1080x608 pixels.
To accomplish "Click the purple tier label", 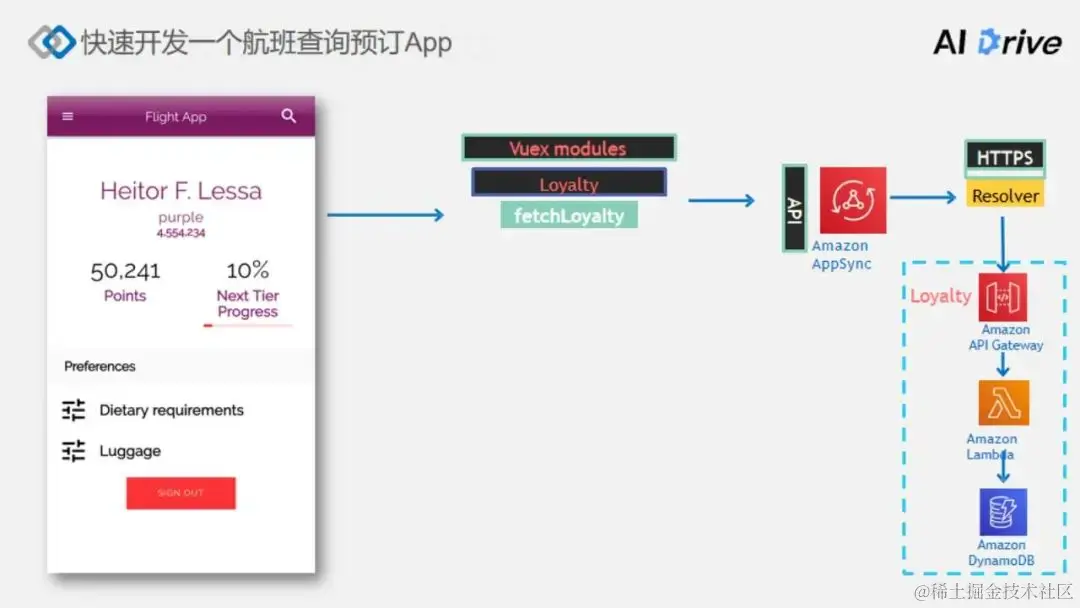I will 180,218.
